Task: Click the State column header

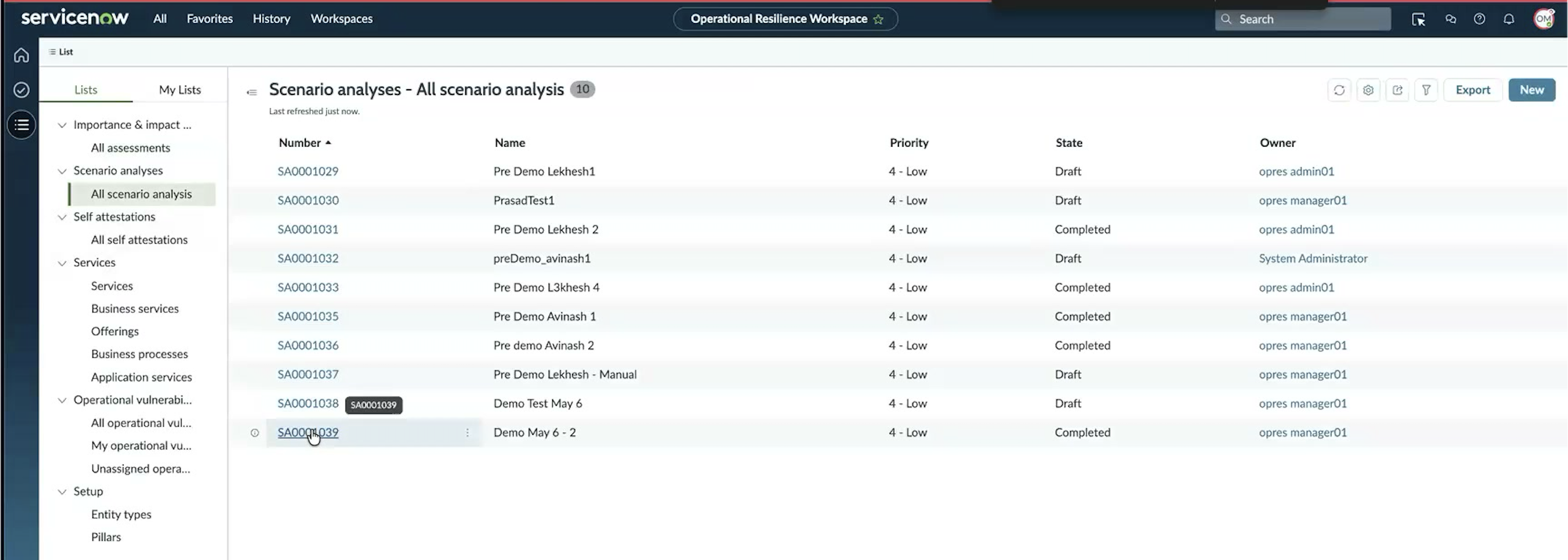Action: (1069, 143)
